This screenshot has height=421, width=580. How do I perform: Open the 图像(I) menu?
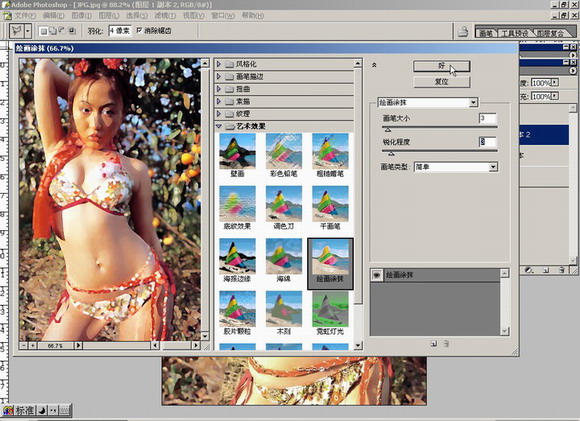[x=81, y=16]
